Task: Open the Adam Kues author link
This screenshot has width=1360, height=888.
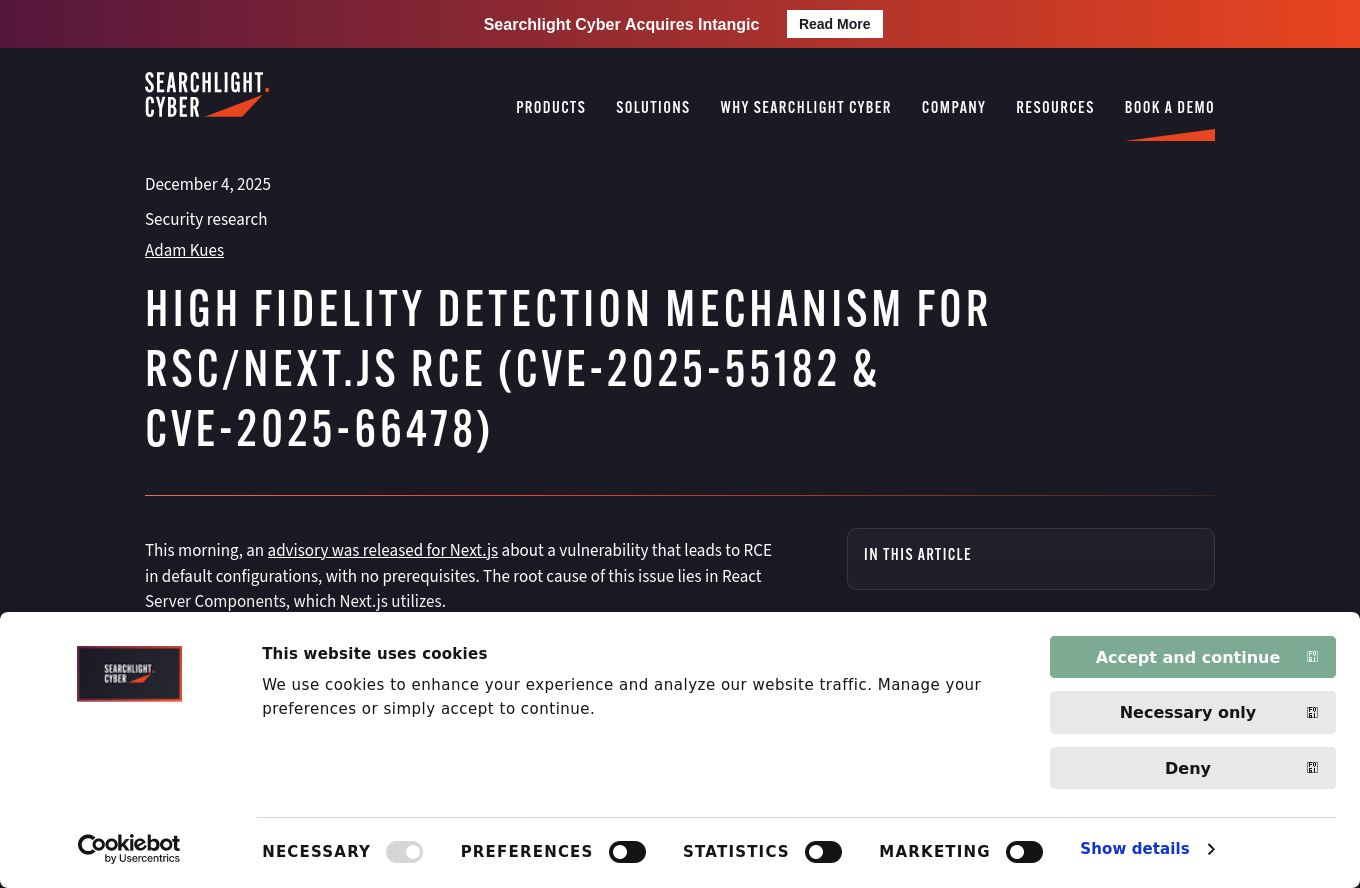Action: click(x=184, y=250)
